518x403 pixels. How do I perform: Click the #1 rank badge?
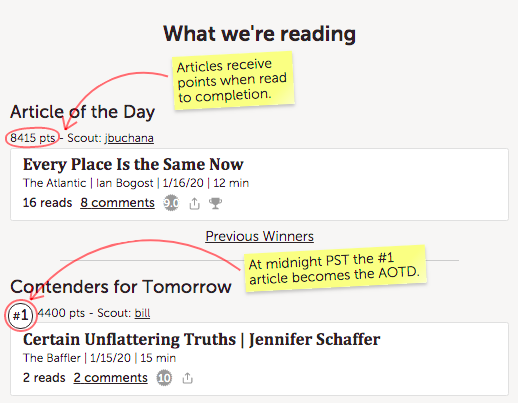[21, 315]
